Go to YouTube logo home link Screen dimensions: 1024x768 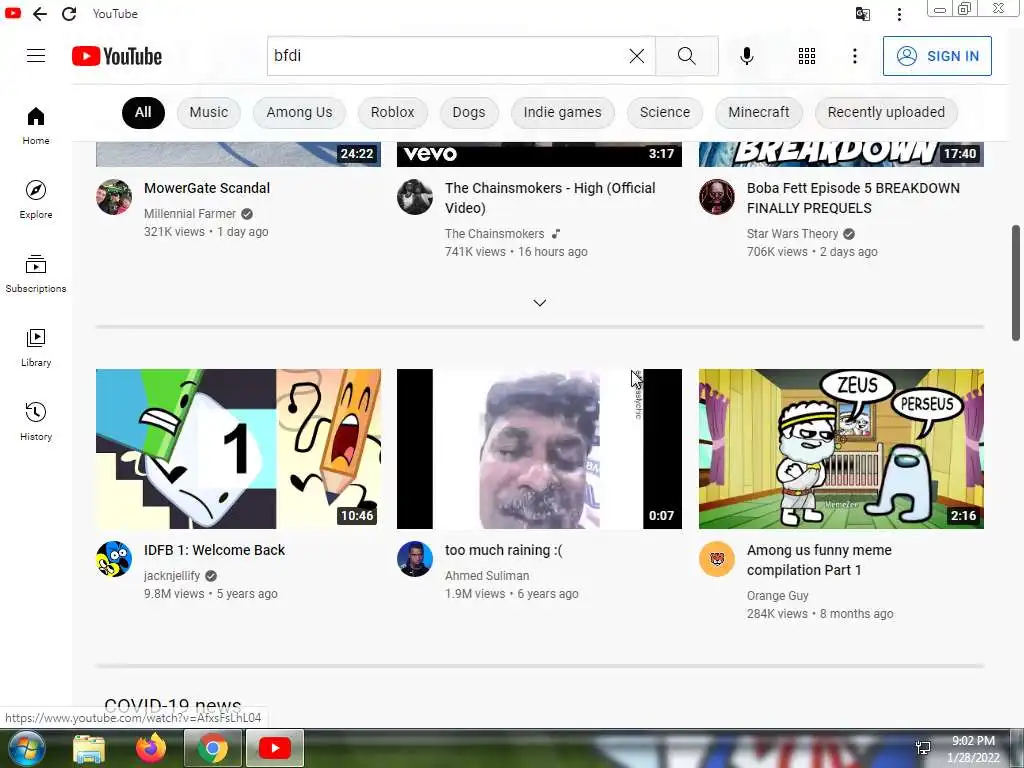117,56
